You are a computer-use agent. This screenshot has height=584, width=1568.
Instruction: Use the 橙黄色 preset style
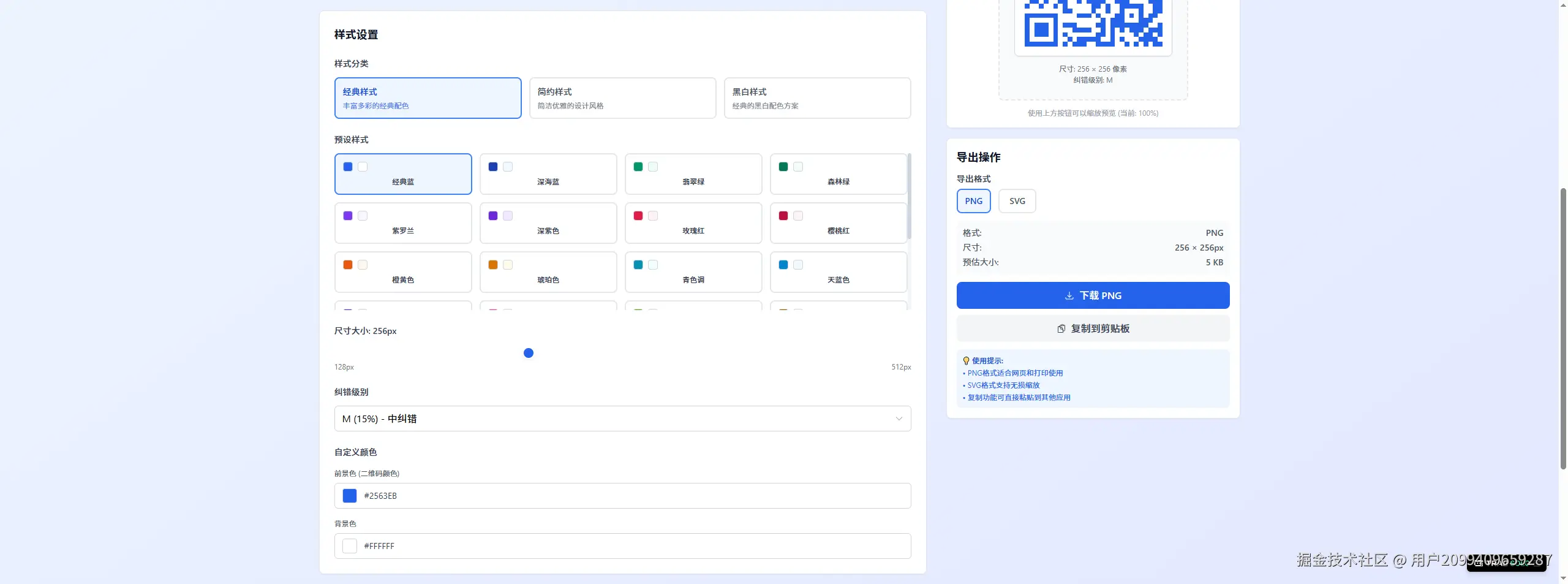pos(403,272)
